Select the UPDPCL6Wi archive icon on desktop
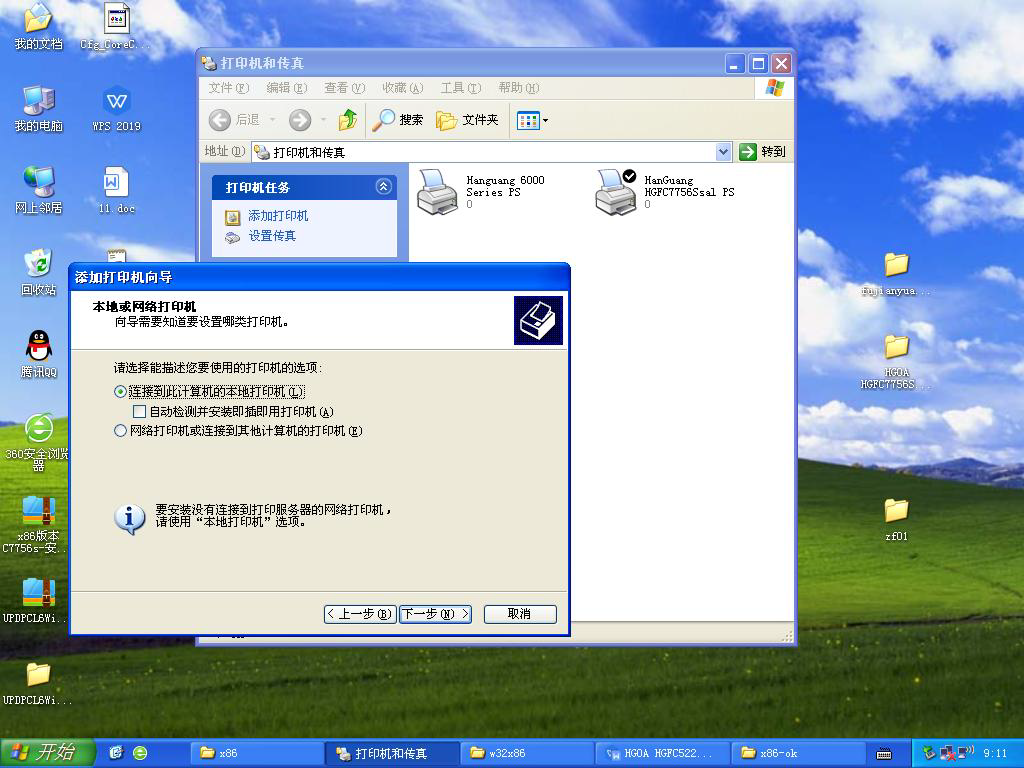Screen dimensions: 1024x768 (x=38, y=600)
